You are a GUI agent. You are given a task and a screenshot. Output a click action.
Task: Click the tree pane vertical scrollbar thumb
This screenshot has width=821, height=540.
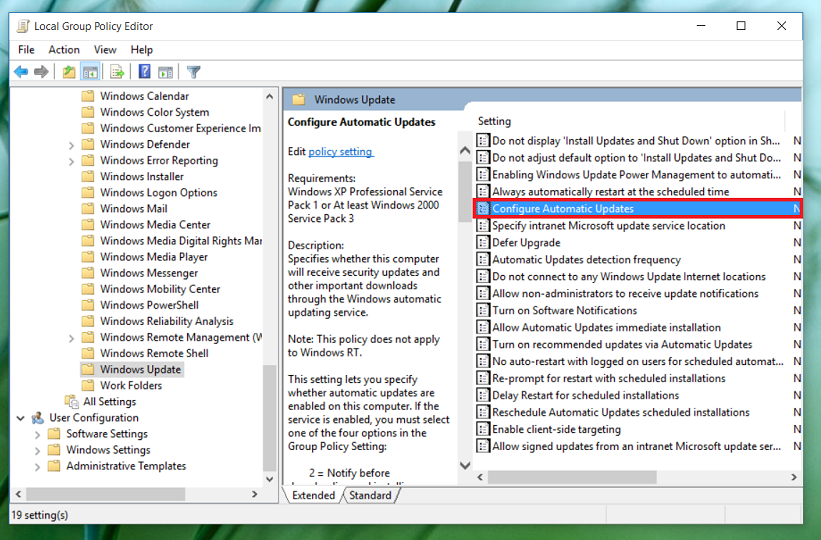270,417
